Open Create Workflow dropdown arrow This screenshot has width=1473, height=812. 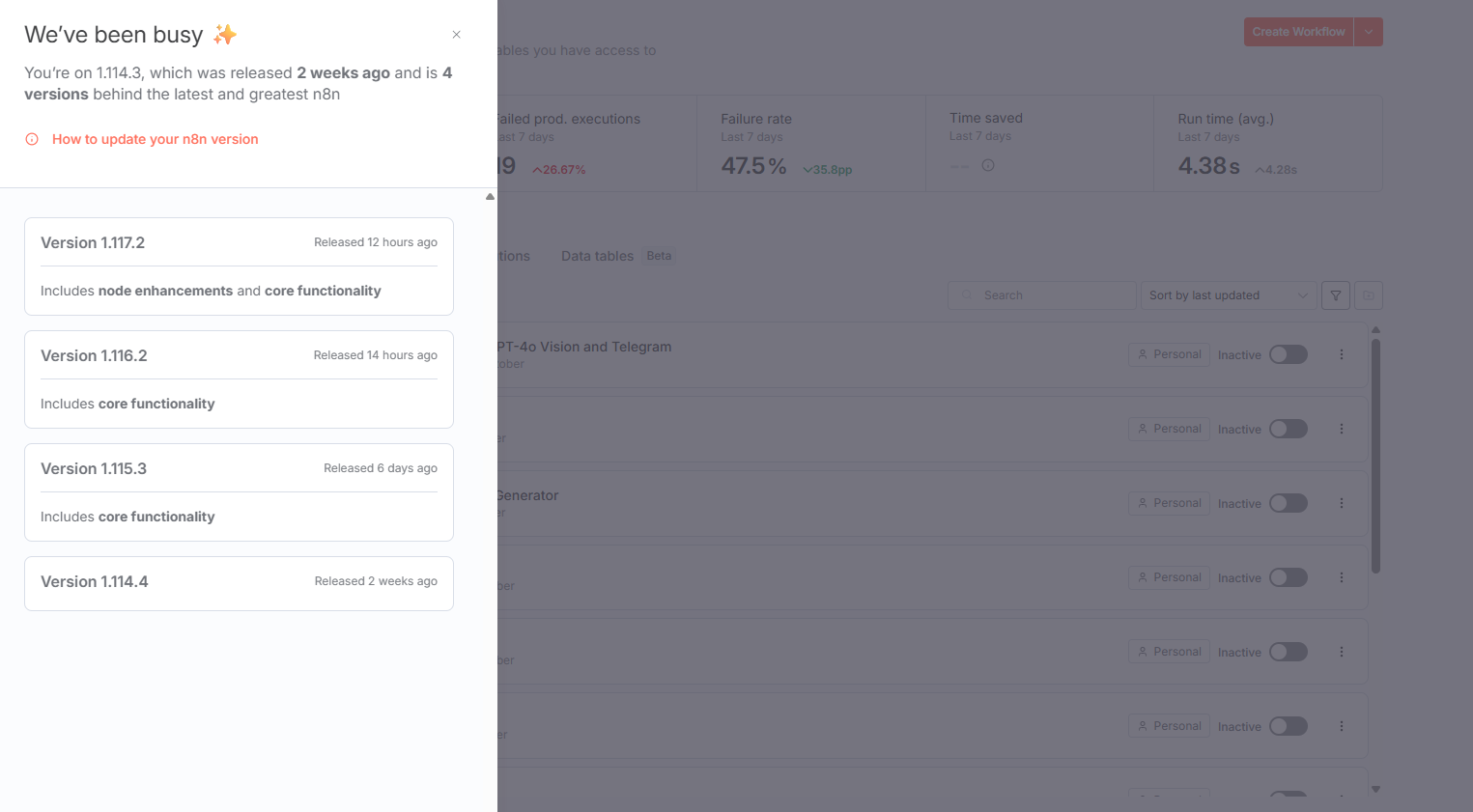click(1369, 32)
